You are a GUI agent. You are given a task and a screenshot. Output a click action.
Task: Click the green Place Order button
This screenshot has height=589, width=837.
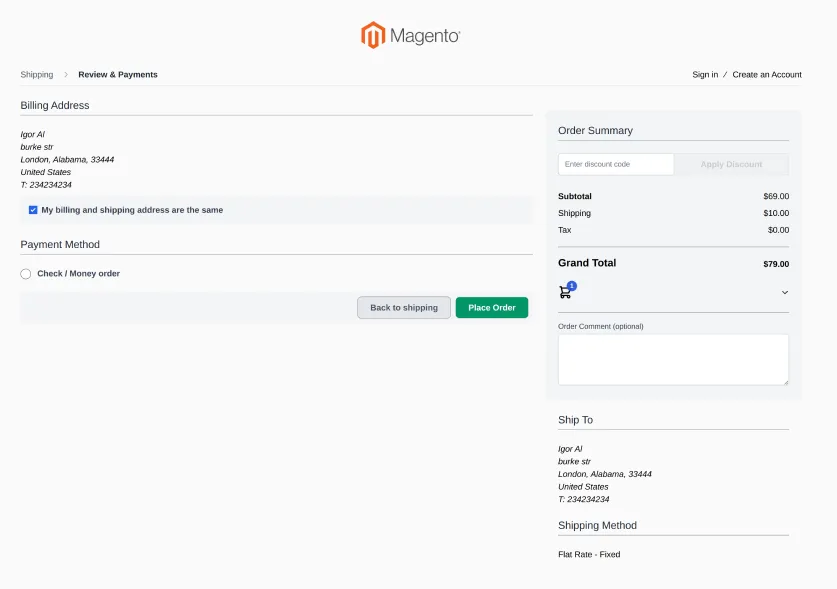[491, 307]
